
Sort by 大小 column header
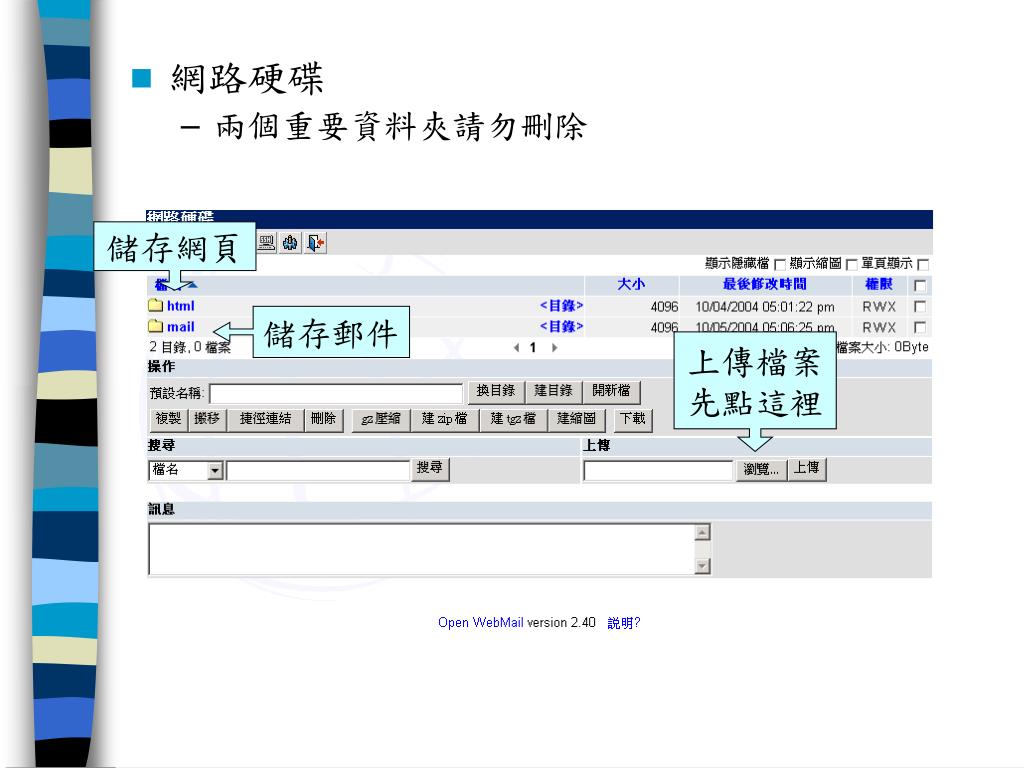pos(631,284)
